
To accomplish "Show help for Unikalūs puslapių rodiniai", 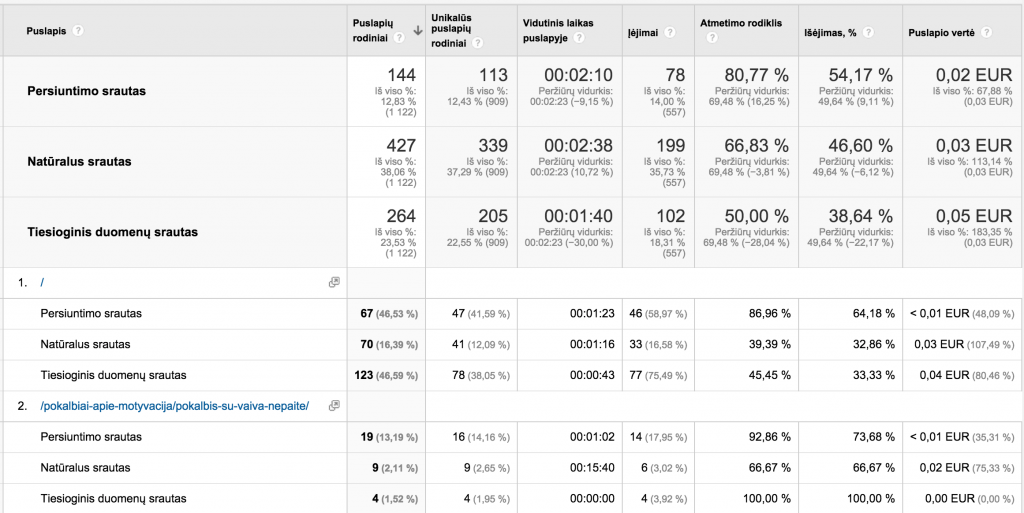I will click(478, 43).
